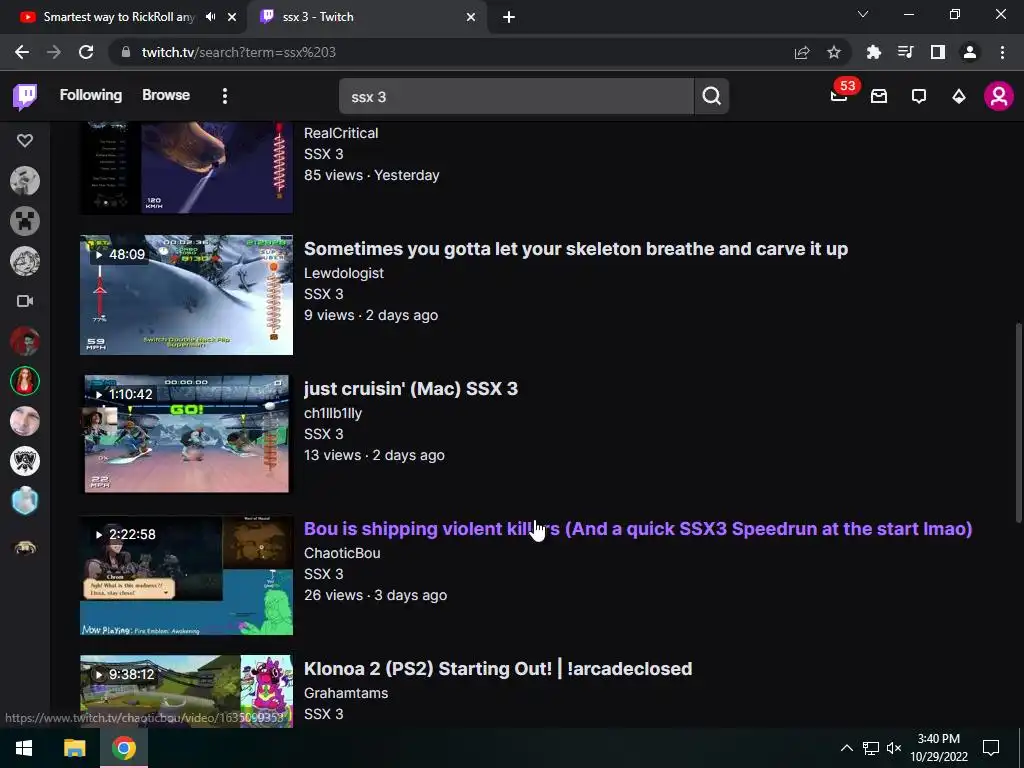This screenshot has height=768, width=1024.
Task: Open the bottom sidebar channel avatar
Action: pos(25,547)
